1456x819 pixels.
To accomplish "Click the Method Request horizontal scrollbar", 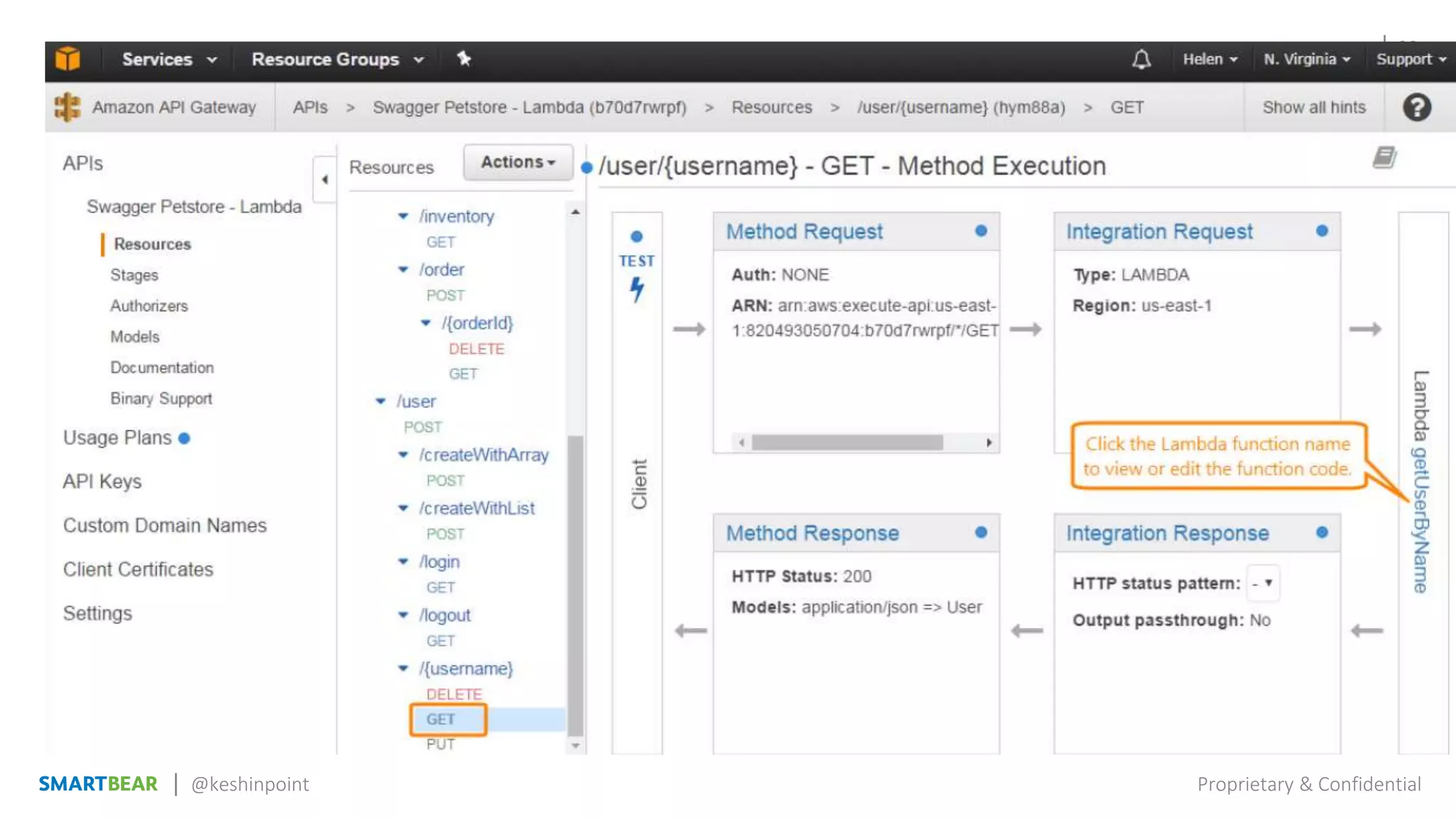I will (847, 443).
